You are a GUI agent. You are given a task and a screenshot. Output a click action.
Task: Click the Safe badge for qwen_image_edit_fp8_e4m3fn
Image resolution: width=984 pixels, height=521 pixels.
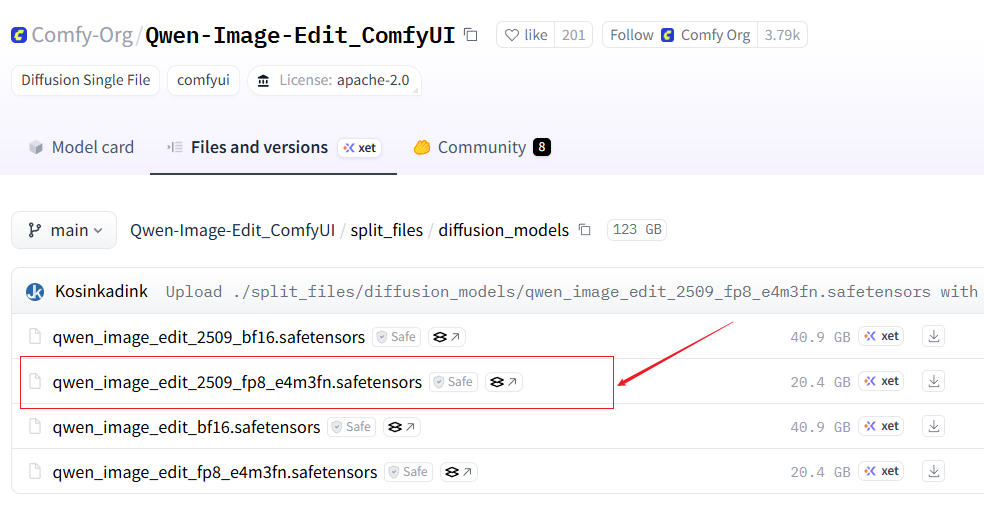[409, 471]
